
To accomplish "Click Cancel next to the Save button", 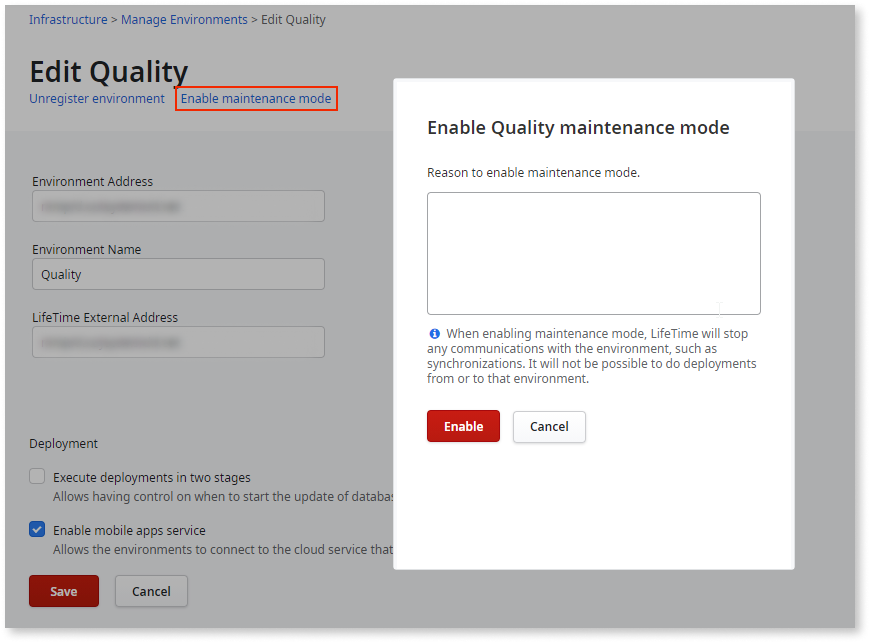I will 151,591.
